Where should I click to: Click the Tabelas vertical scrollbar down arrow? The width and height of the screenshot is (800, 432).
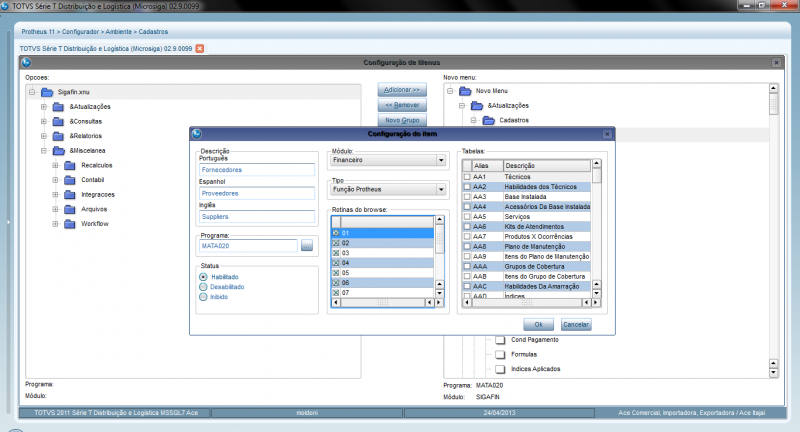coord(596,294)
